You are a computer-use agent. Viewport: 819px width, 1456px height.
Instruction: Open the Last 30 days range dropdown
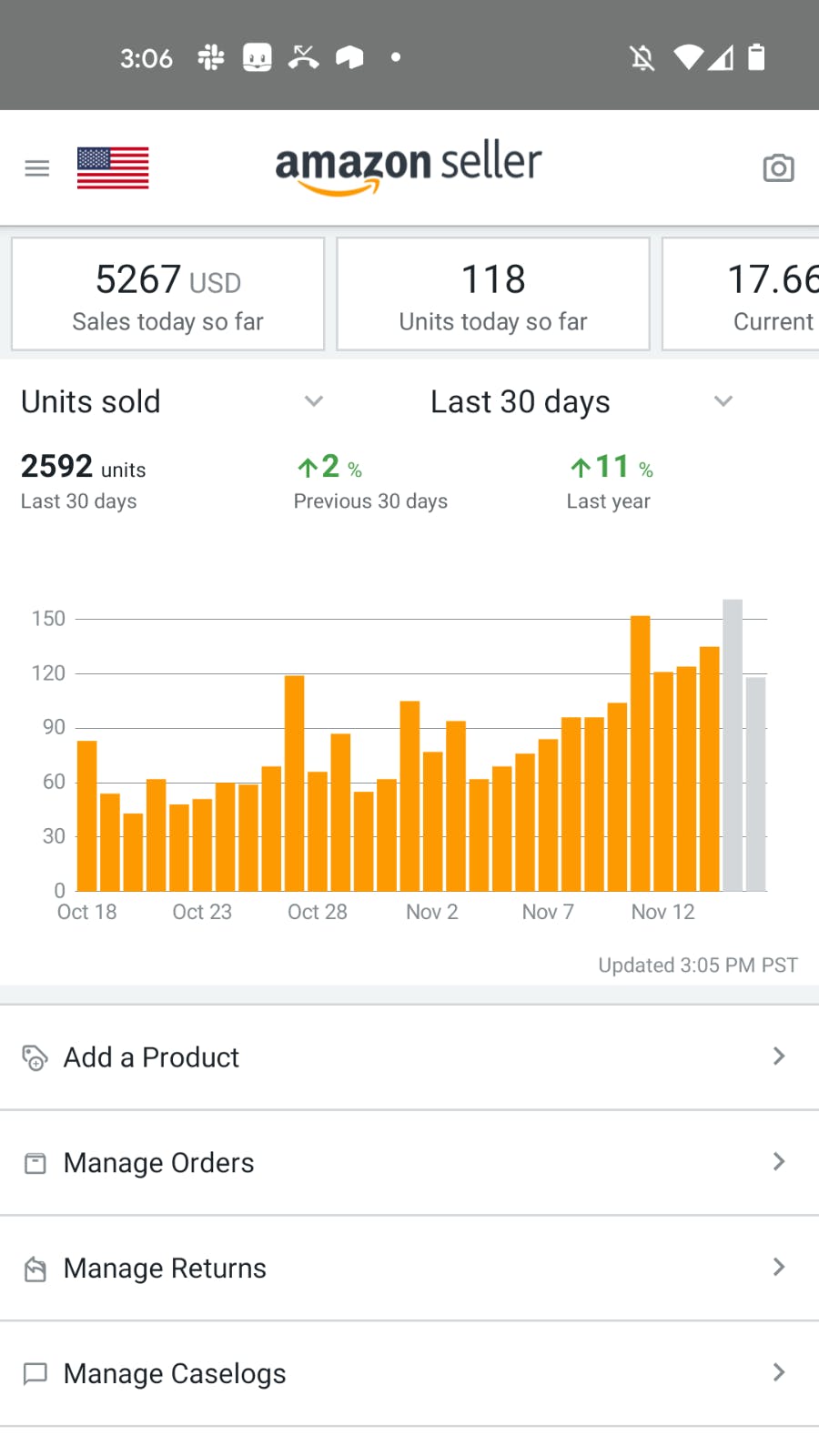click(x=723, y=401)
